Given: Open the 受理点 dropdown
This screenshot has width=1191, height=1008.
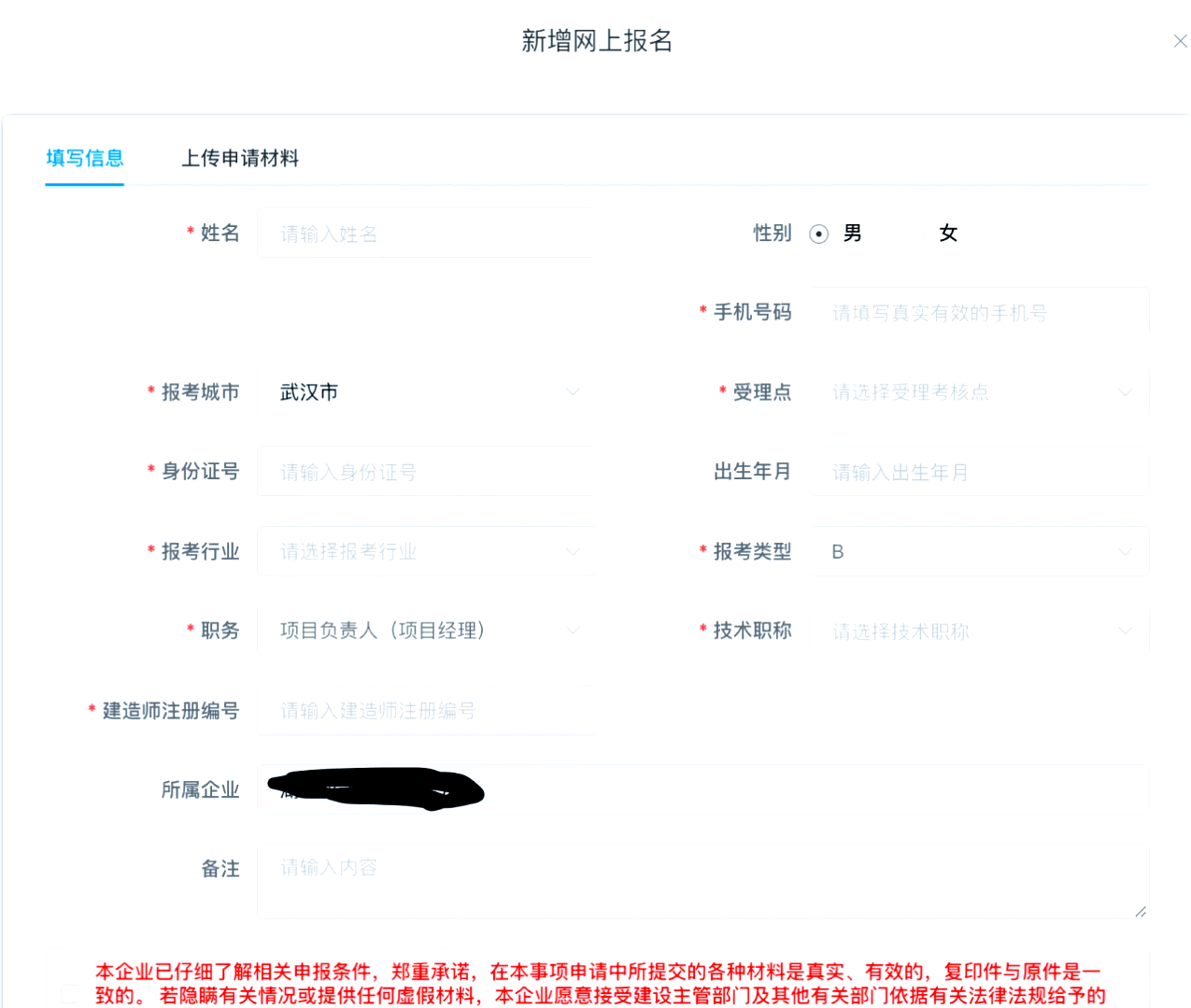Looking at the screenshot, I should pyautogui.click(x=982, y=392).
